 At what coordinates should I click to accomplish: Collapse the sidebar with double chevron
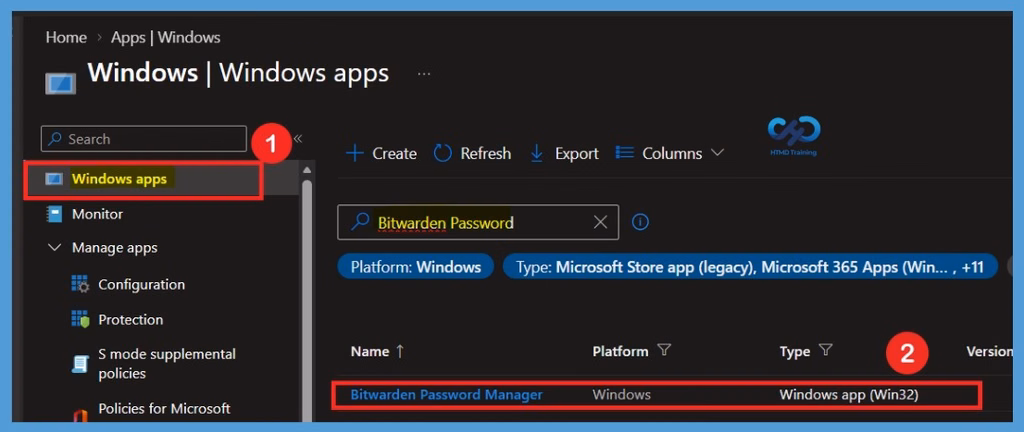(x=298, y=138)
